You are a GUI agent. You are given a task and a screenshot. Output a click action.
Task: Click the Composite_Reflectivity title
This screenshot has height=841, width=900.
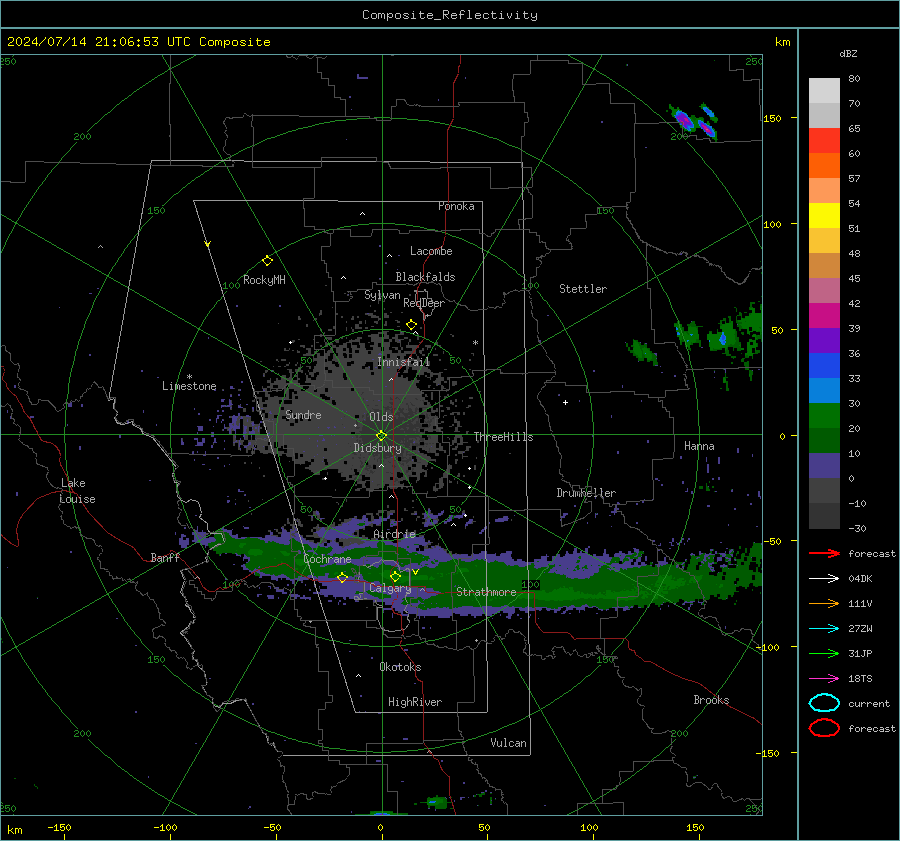tap(449, 15)
